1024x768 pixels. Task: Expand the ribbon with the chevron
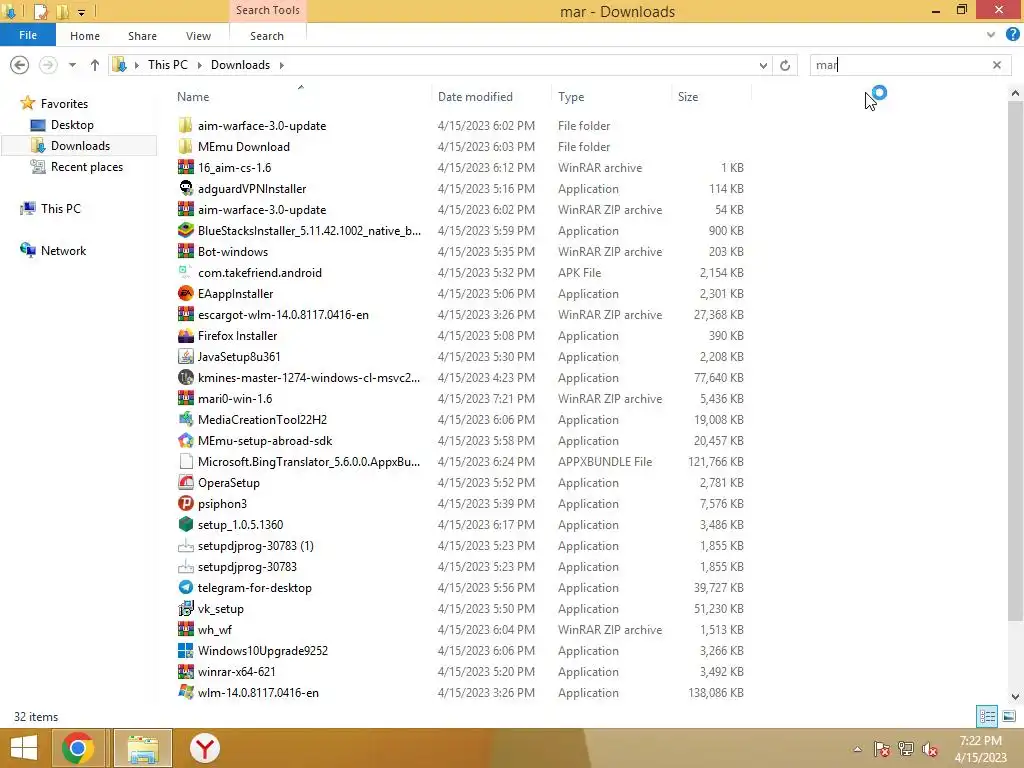[991, 35]
